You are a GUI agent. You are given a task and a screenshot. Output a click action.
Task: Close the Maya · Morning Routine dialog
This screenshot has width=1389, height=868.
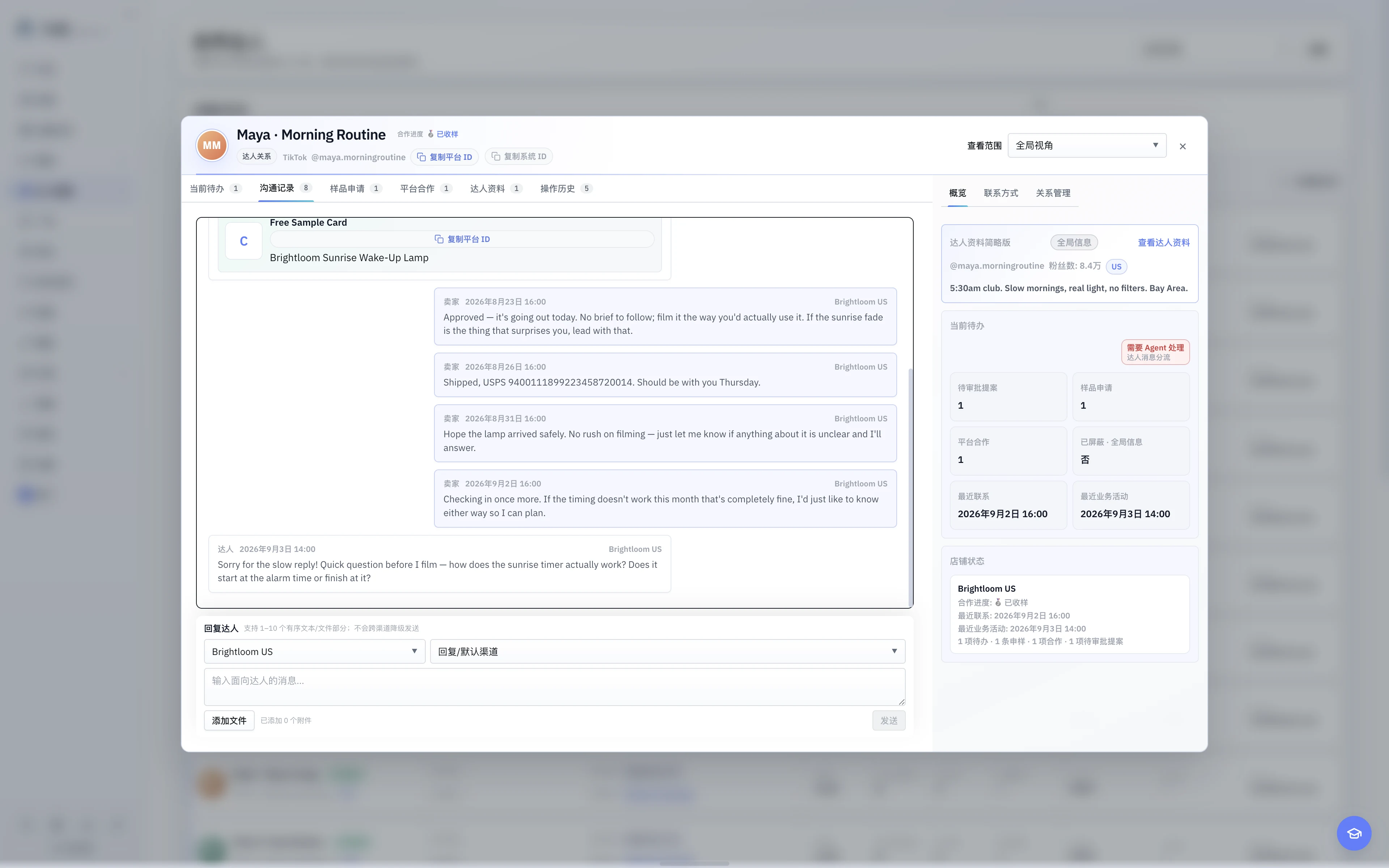pyautogui.click(x=1182, y=146)
